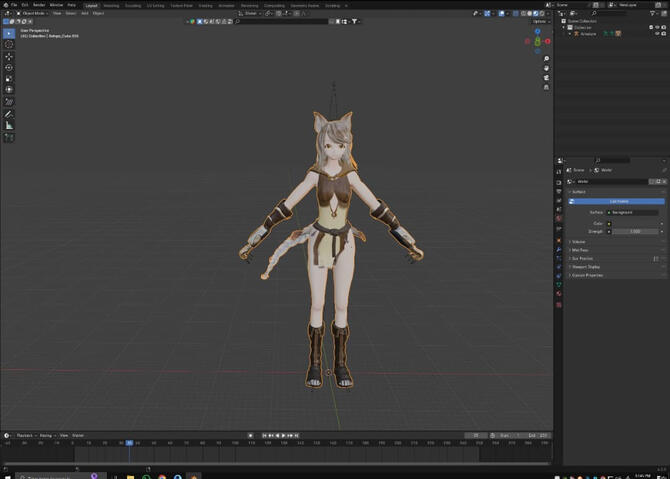
Task: Select the Move tool
Action: tap(9, 56)
